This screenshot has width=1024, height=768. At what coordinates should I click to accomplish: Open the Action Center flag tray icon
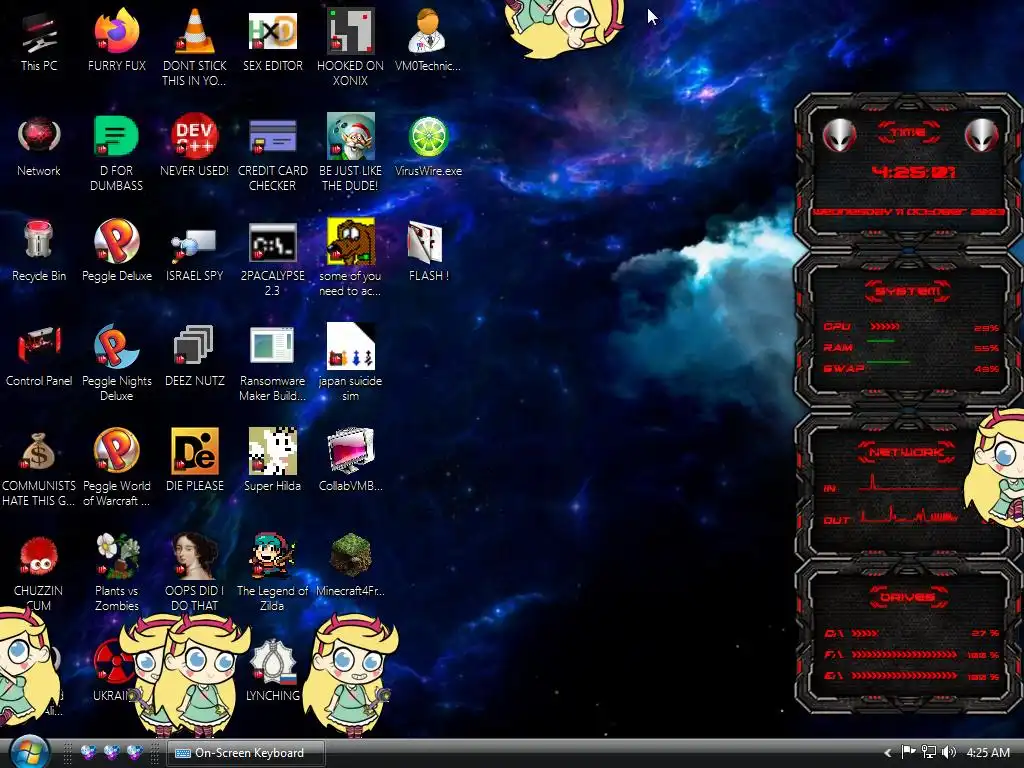click(x=908, y=752)
